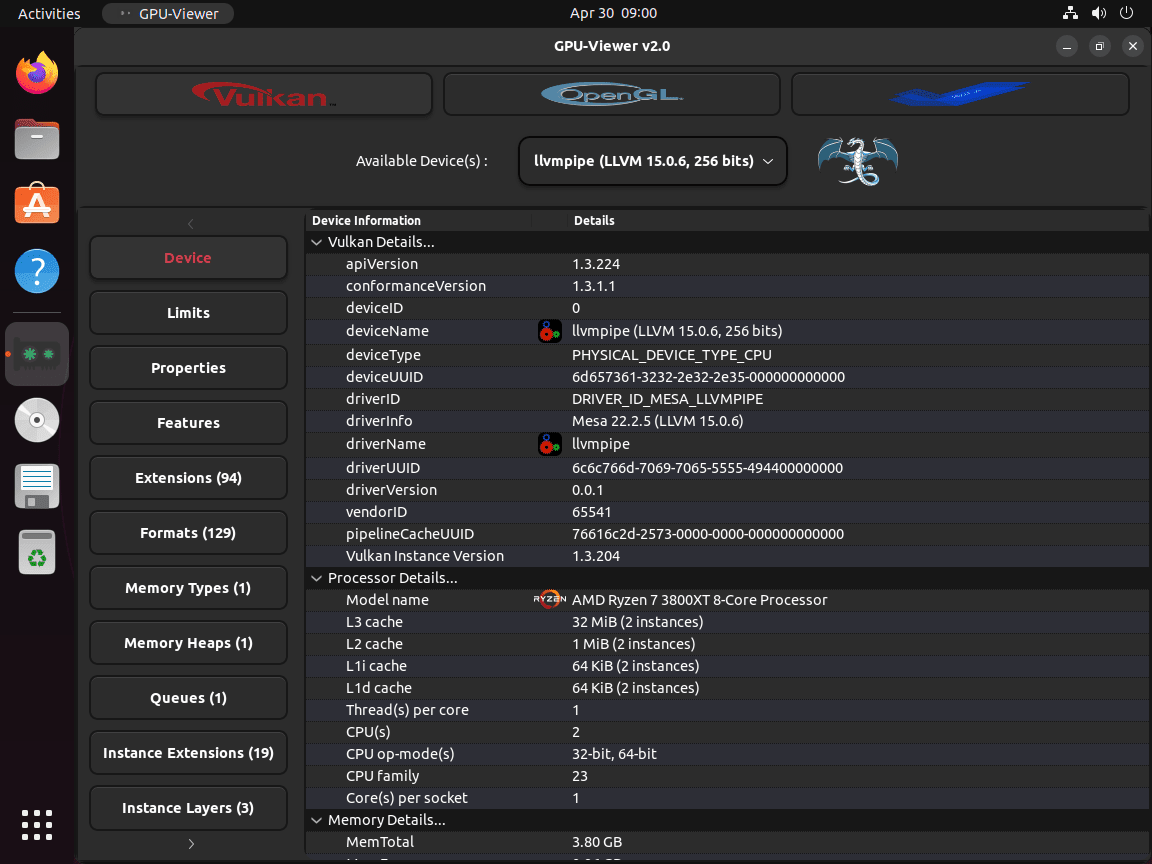Open GPU-Viewer from the Ubuntu dock
Screen dimensions: 1152x864
(x=37, y=353)
